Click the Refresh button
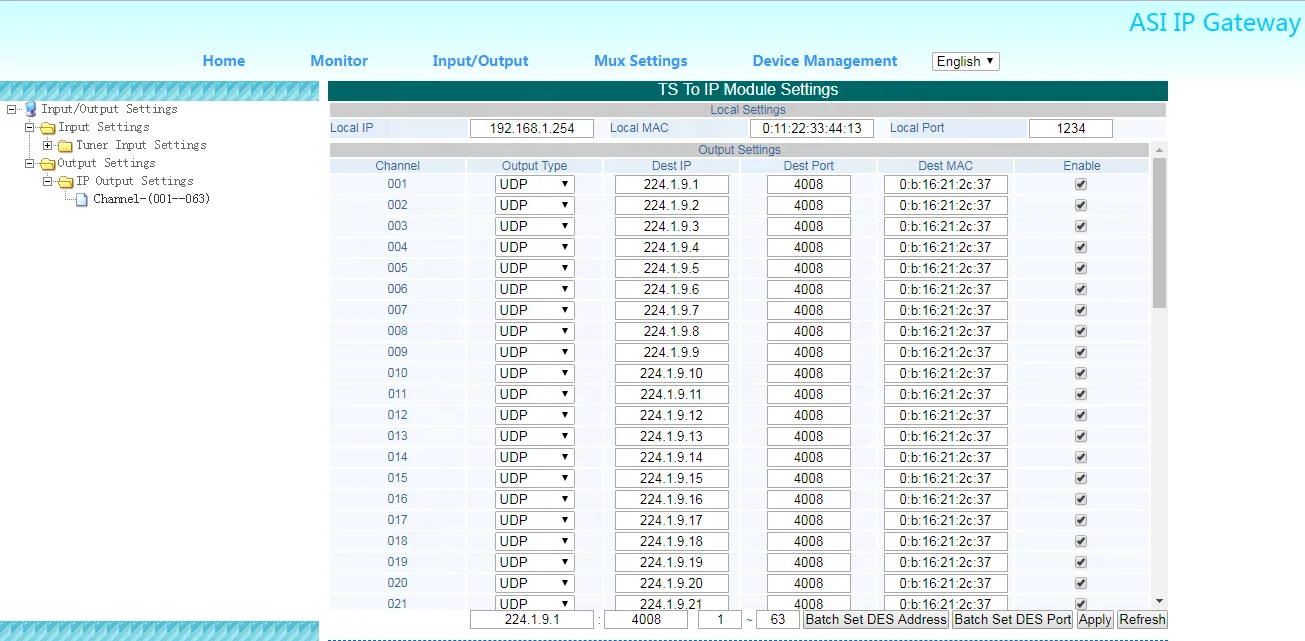Image resolution: width=1305 pixels, height=641 pixels. point(1142,619)
